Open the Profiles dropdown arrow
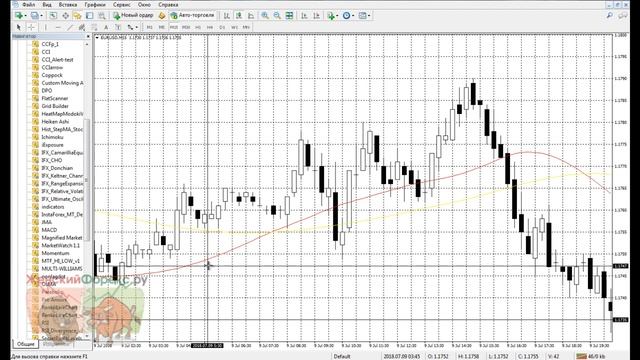 (41, 16)
